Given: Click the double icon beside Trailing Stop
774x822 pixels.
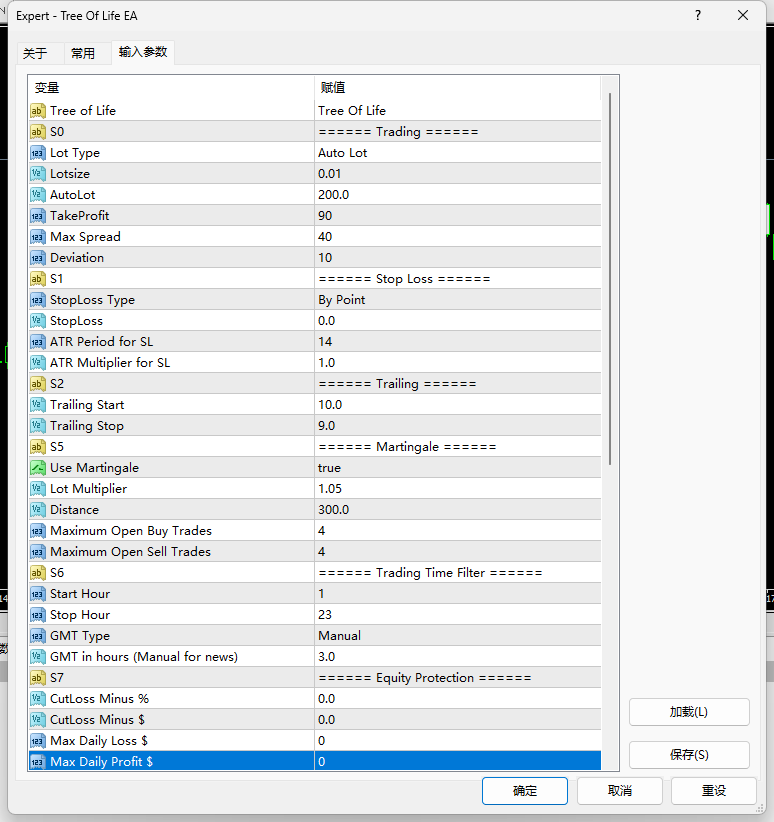Looking at the screenshot, I should [x=37, y=425].
